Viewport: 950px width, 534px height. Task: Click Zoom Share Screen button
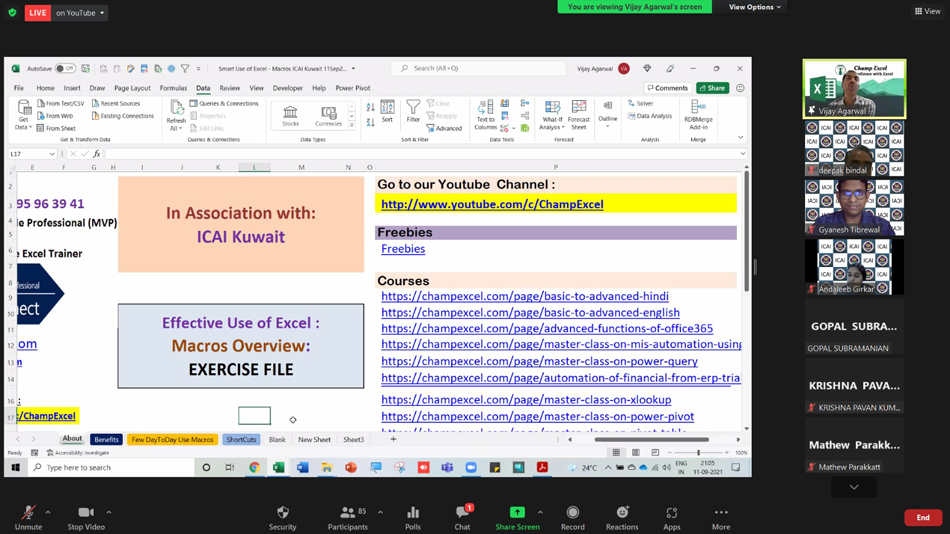pyautogui.click(x=517, y=518)
